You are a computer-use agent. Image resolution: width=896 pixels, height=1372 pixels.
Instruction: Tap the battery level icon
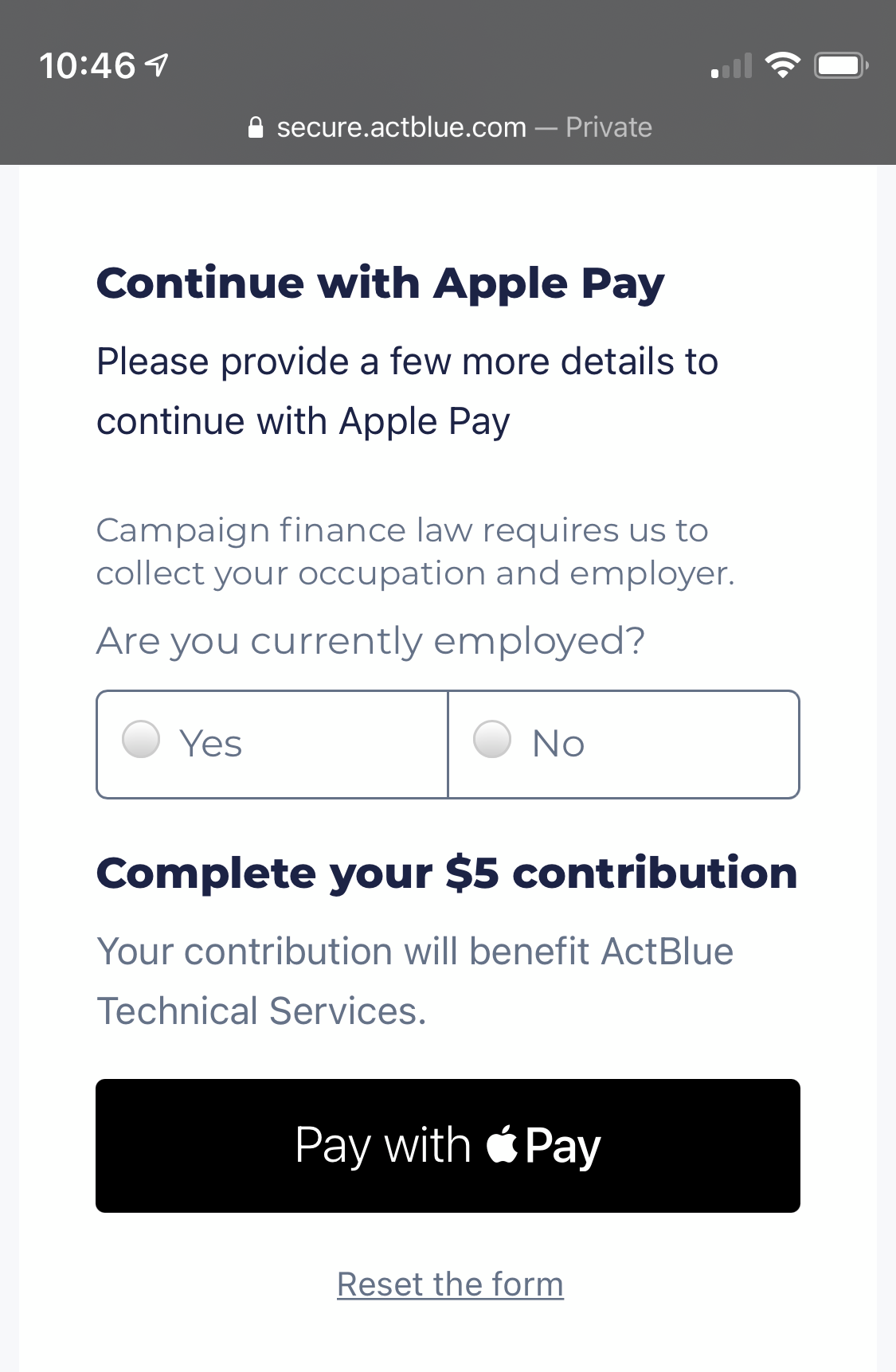[840, 65]
